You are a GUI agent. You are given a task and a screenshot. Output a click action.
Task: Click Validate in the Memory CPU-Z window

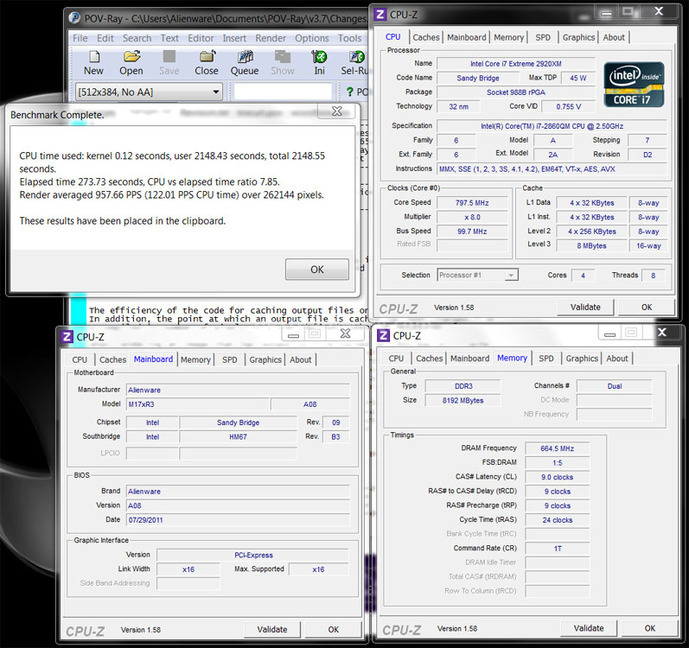(x=589, y=628)
